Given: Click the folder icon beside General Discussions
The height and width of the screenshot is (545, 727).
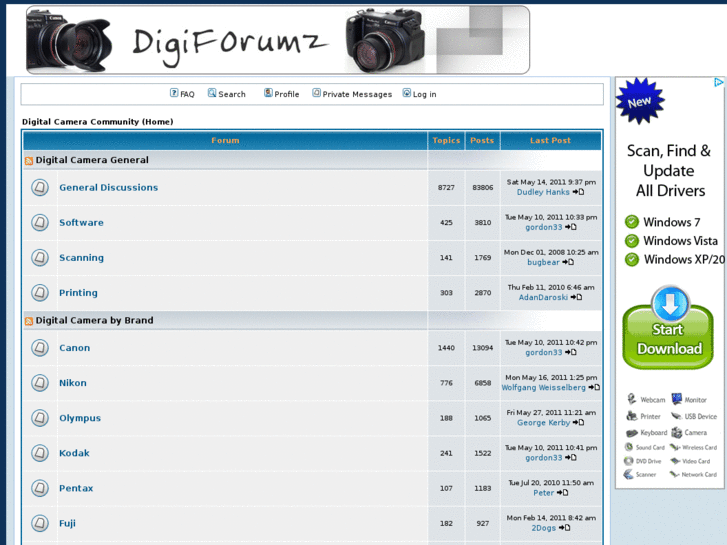Looking at the screenshot, I should tap(40, 187).
